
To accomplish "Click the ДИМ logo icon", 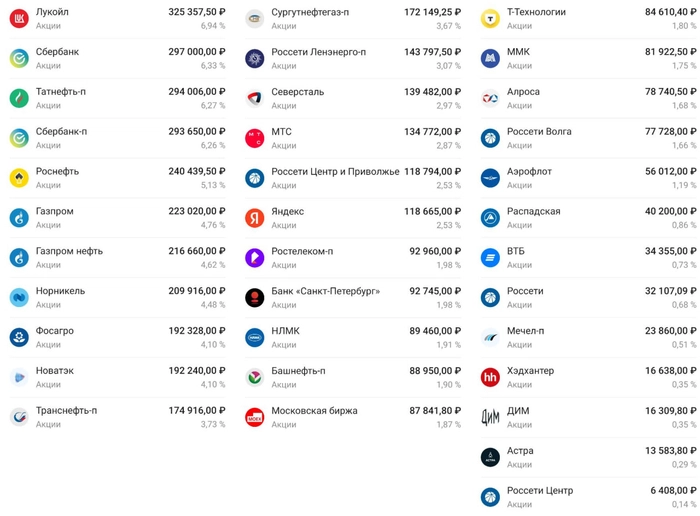I will [x=490, y=417].
